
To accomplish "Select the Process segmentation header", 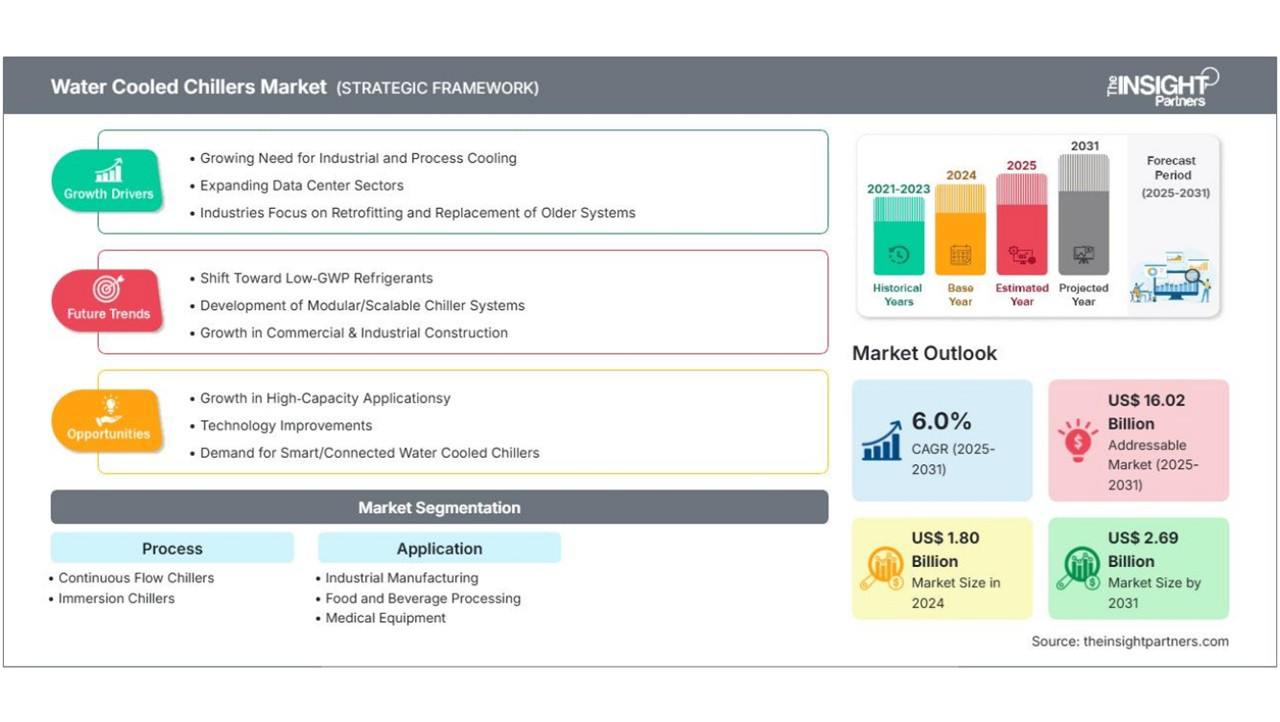I will click(172, 548).
